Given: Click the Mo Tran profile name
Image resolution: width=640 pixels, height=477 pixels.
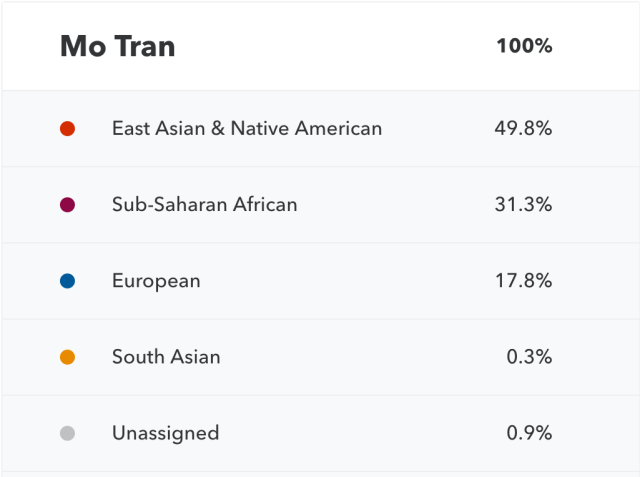Looking at the screenshot, I should click(x=117, y=46).
